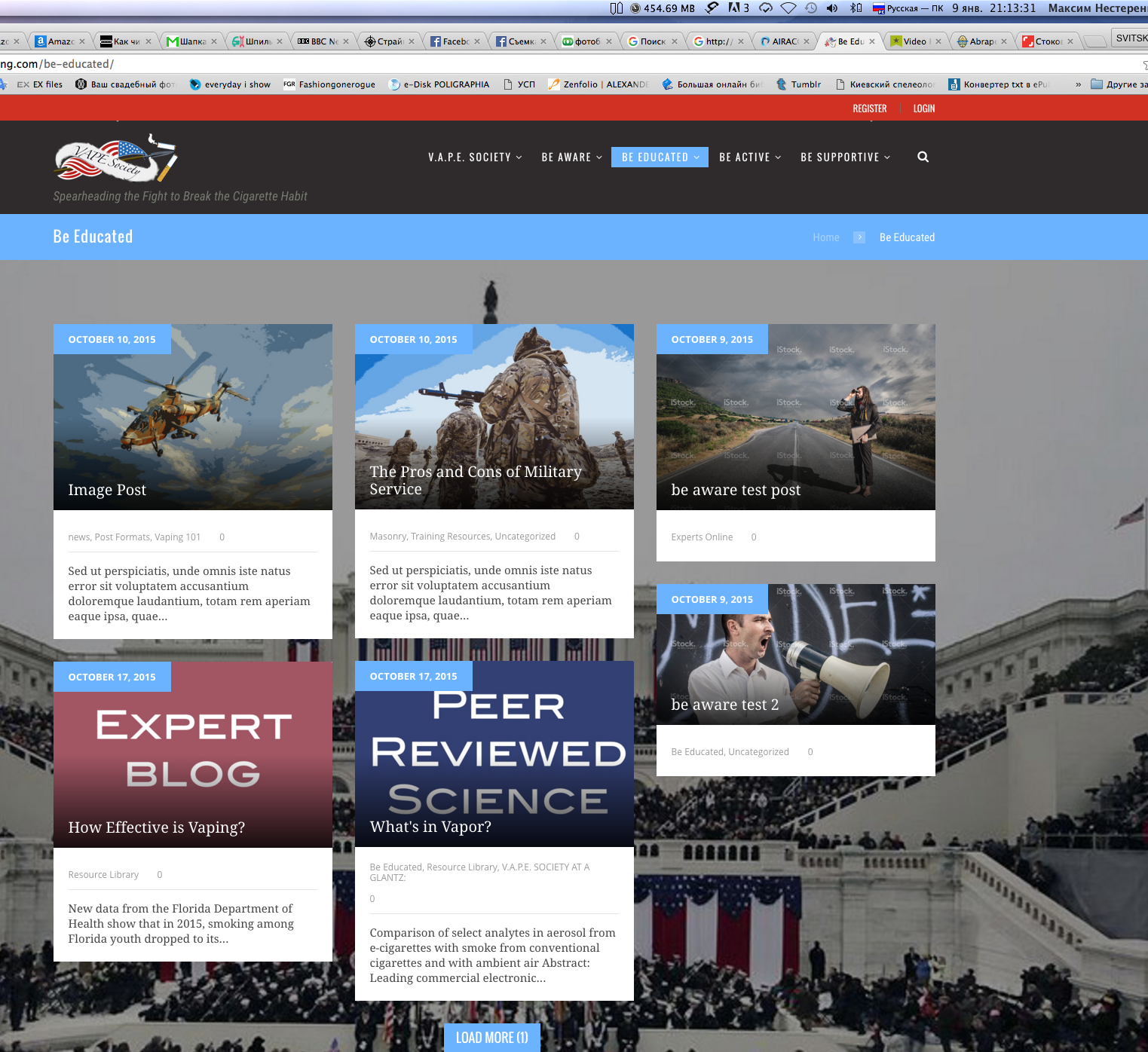Image resolution: width=1148 pixels, height=1052 pixels.
Task: Open What's in Vapor? post
Action: (430, 827)
